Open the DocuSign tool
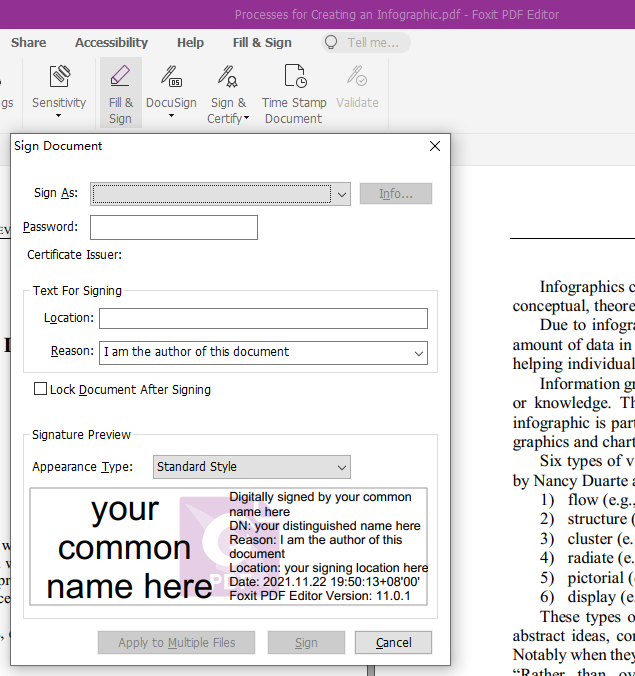 [171, 78]
